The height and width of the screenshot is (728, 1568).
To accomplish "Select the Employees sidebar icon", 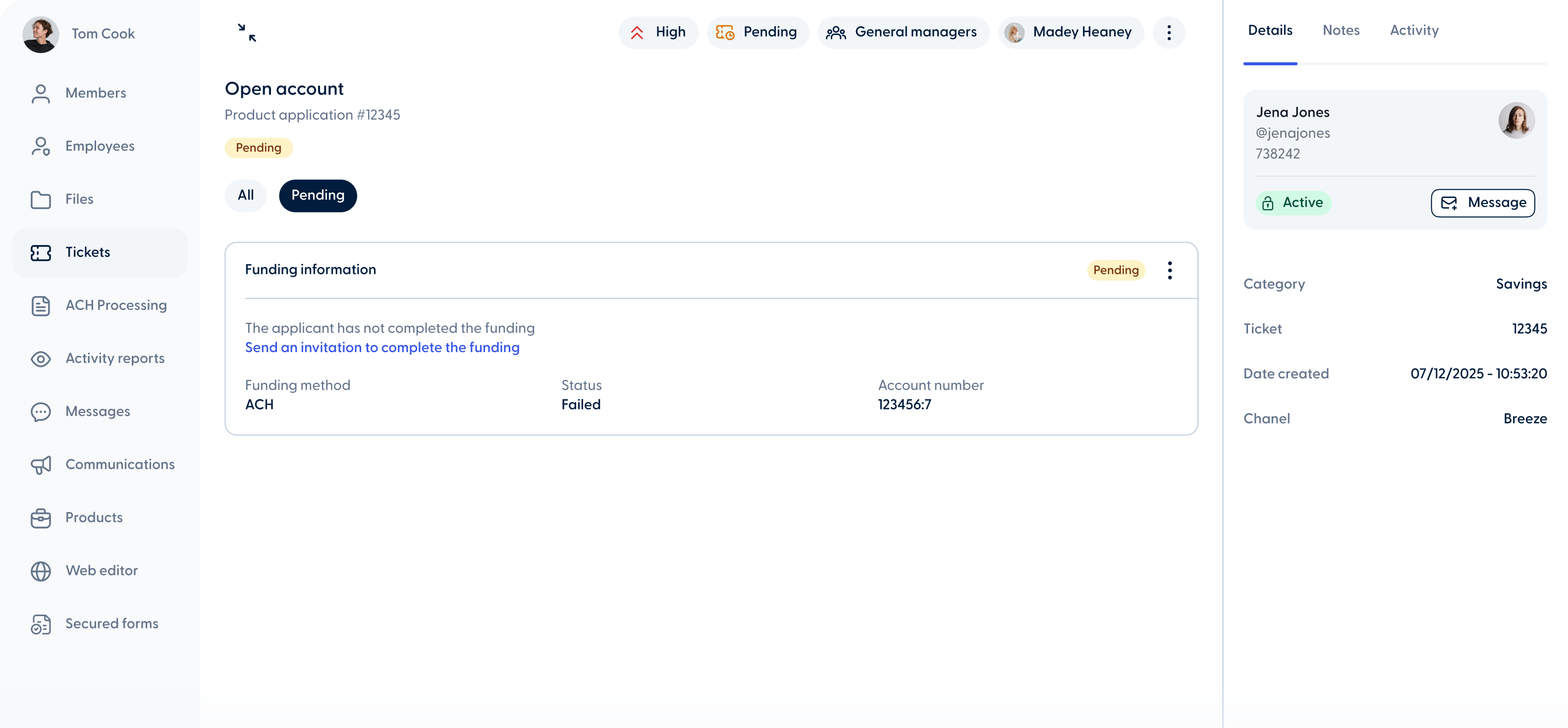I will tap(41, 146).
